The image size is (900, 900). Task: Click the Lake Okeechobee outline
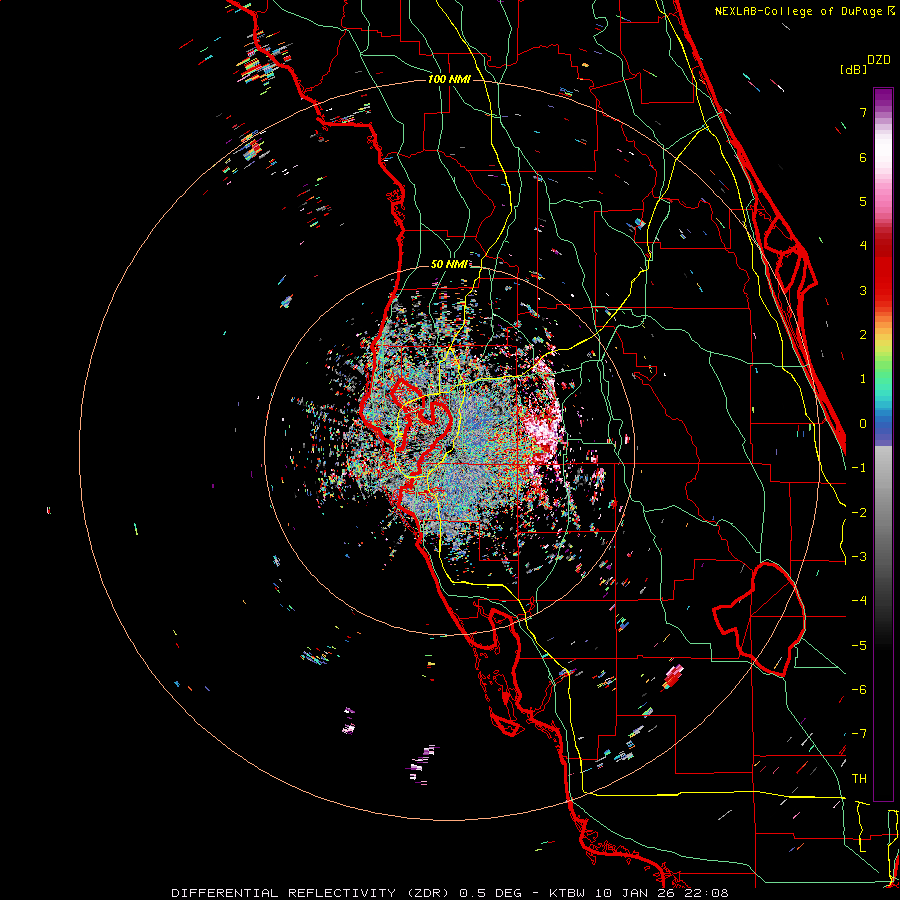pyautogui.click(x=758, y=619)
